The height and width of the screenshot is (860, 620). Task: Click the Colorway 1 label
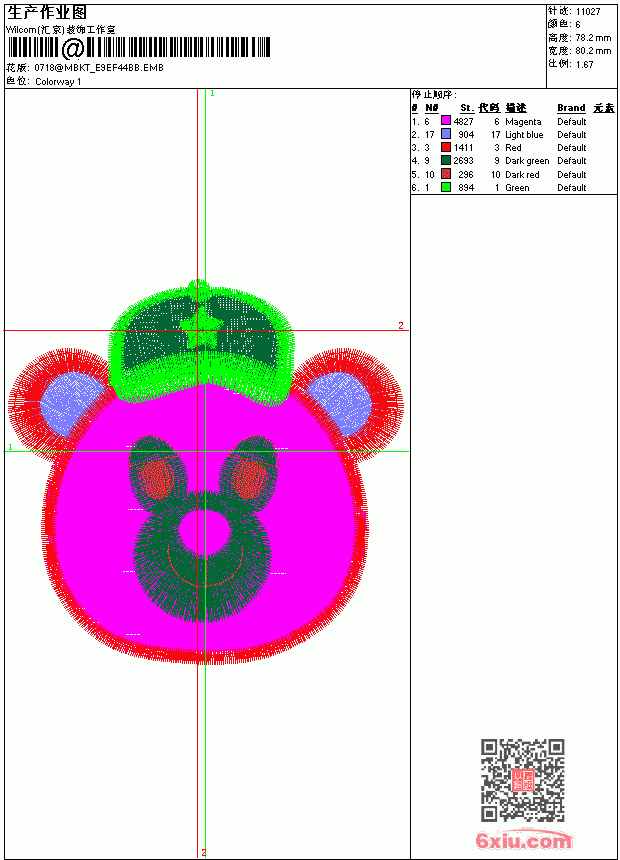tap(58, 82)
